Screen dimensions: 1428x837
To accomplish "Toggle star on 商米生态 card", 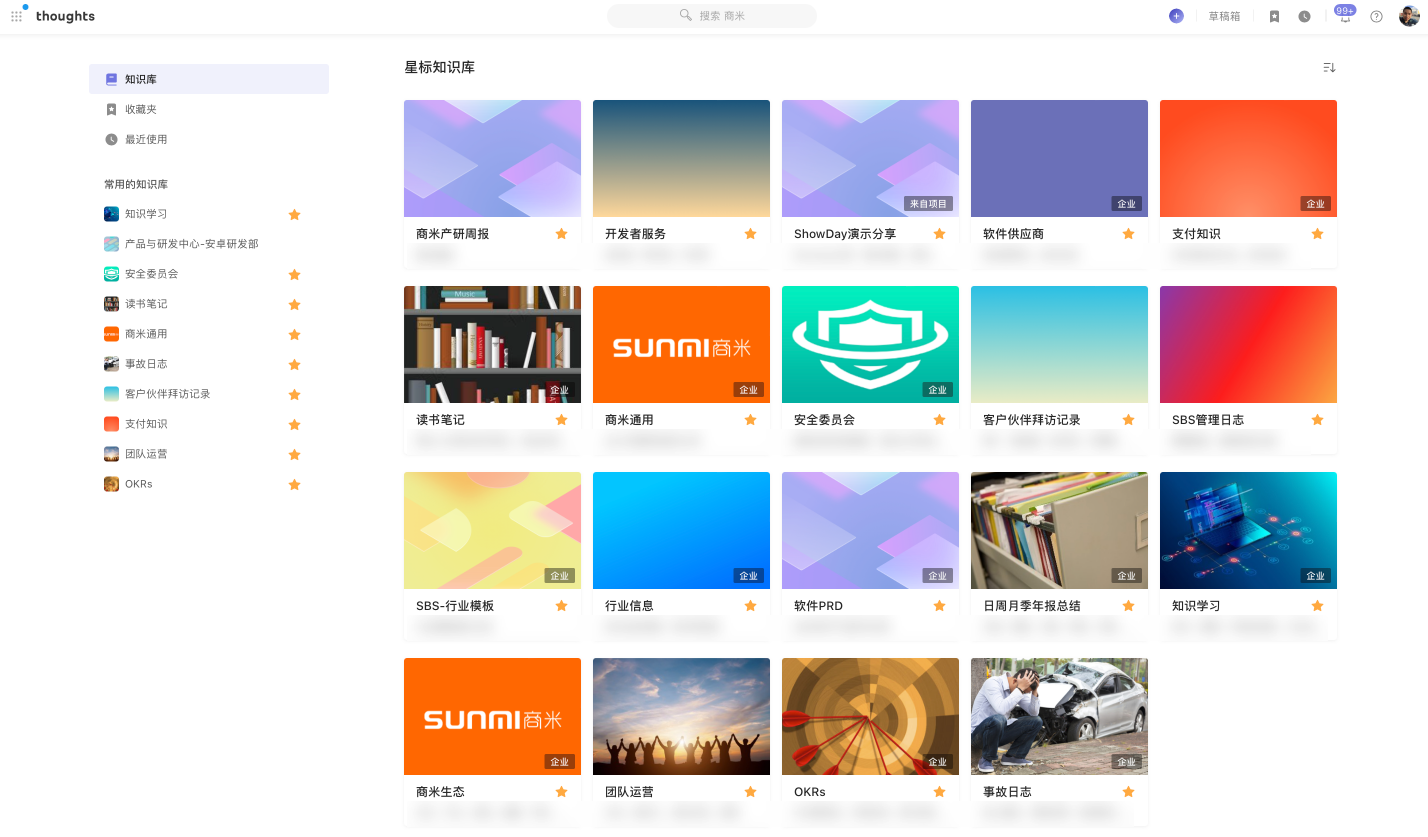I will point(561,791).
